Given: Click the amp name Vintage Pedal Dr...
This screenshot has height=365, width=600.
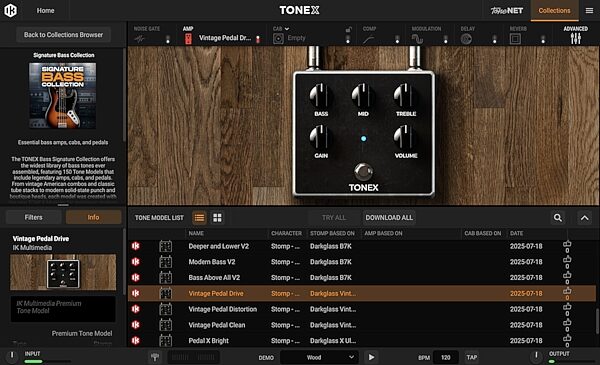Looking at the screenshot, I should pyautogui.click(x=225, y=38).
